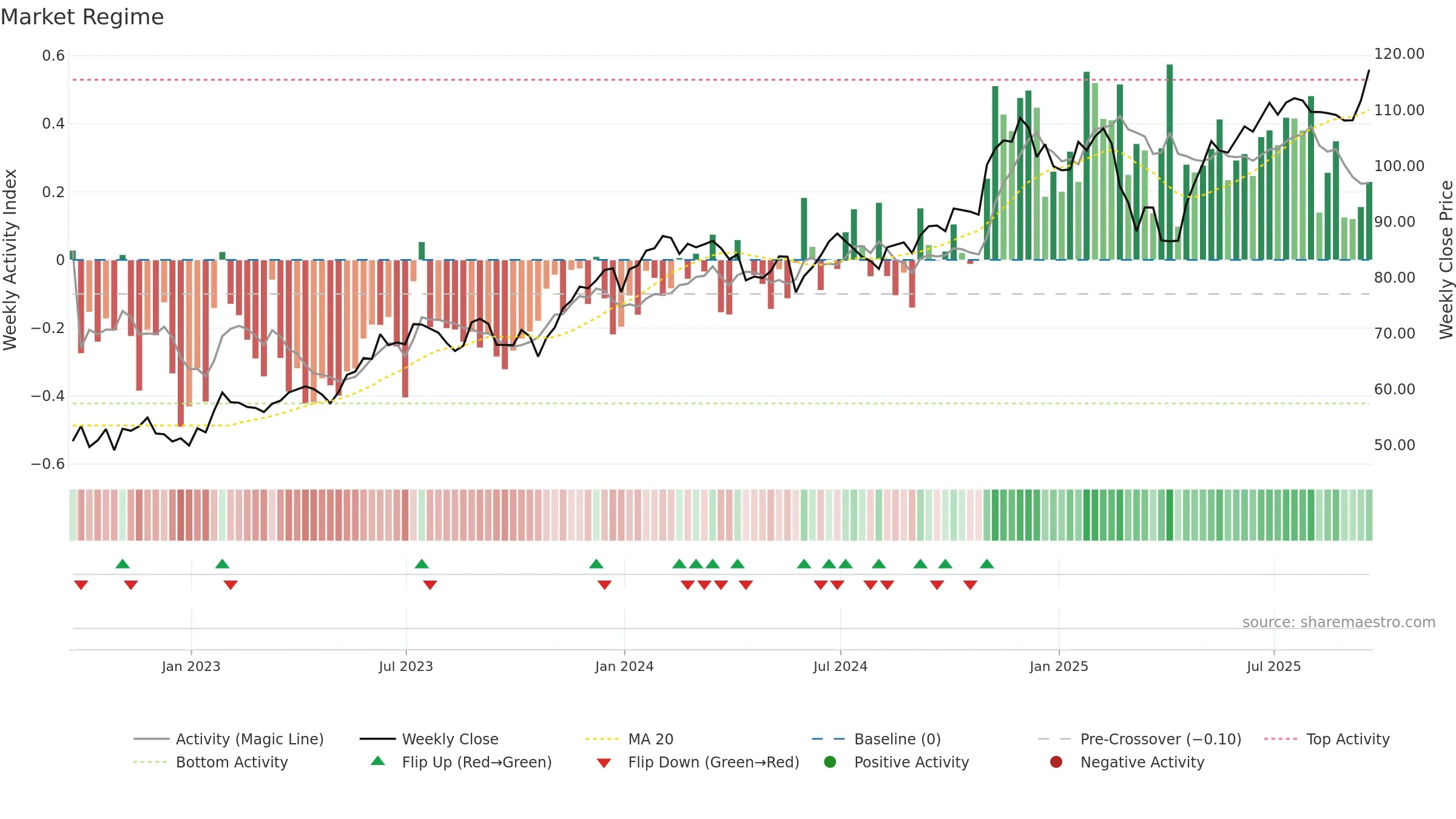Toggle the Flip Down (Green→Red) legend entry
1456x819 pixels.
(x=698, y=762)
